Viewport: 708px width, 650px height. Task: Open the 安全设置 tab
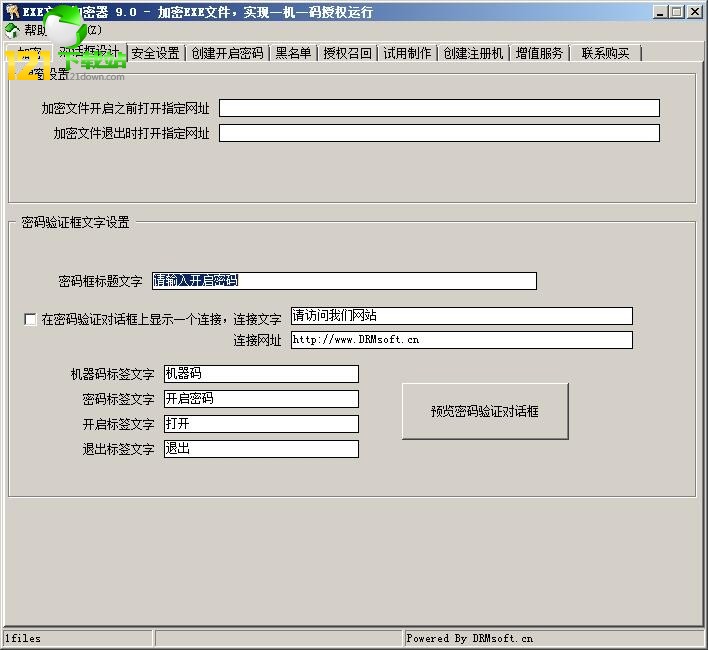coord(155,53)
